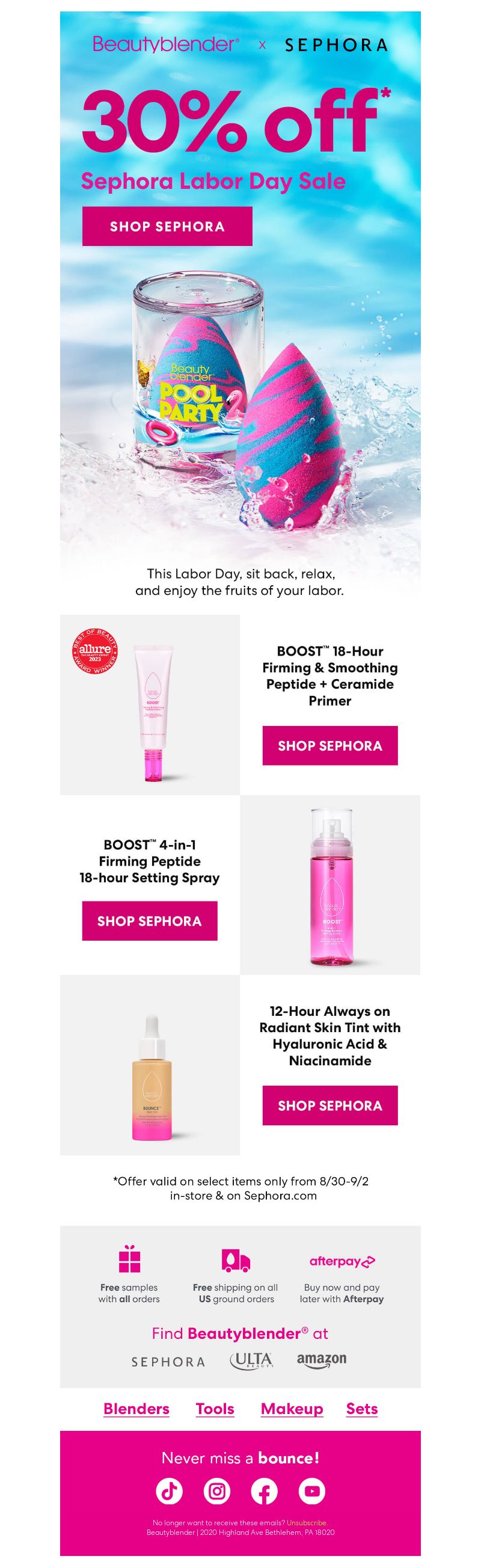The width and height of the screenshot is (481, 1568).
Task: Click the Afterpay logo
Action: pyautogui.click(x=342, y=1261)
